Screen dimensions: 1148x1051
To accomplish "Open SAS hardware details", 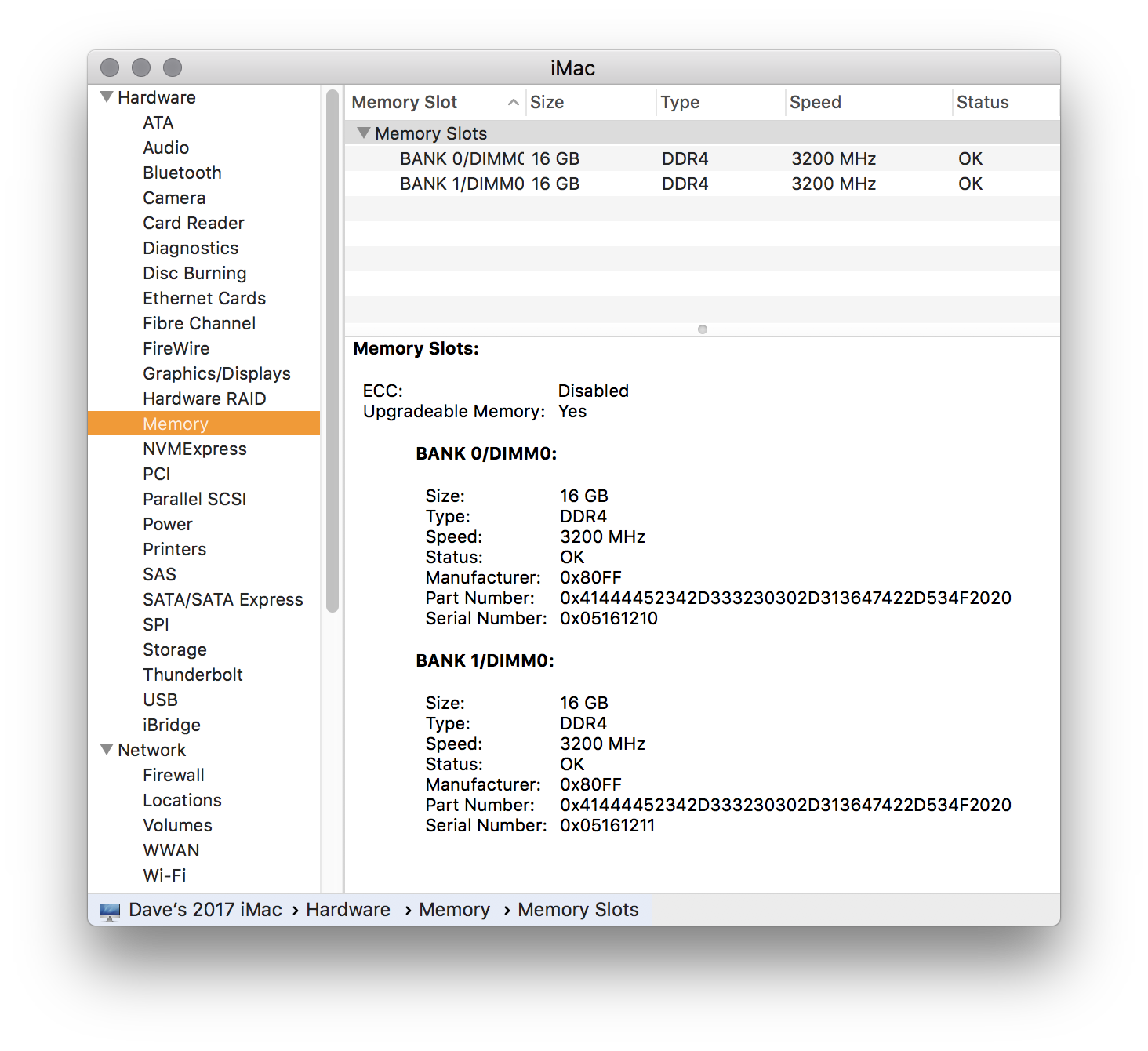I will (159, 574).
